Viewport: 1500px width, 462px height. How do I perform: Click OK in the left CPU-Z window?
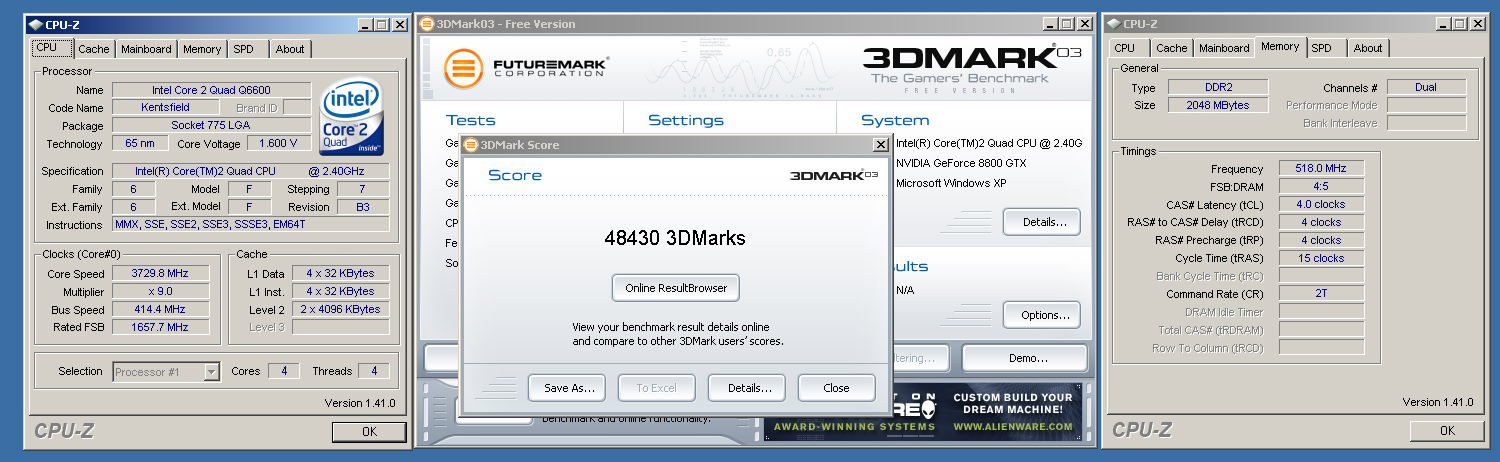tap(369, 432)
